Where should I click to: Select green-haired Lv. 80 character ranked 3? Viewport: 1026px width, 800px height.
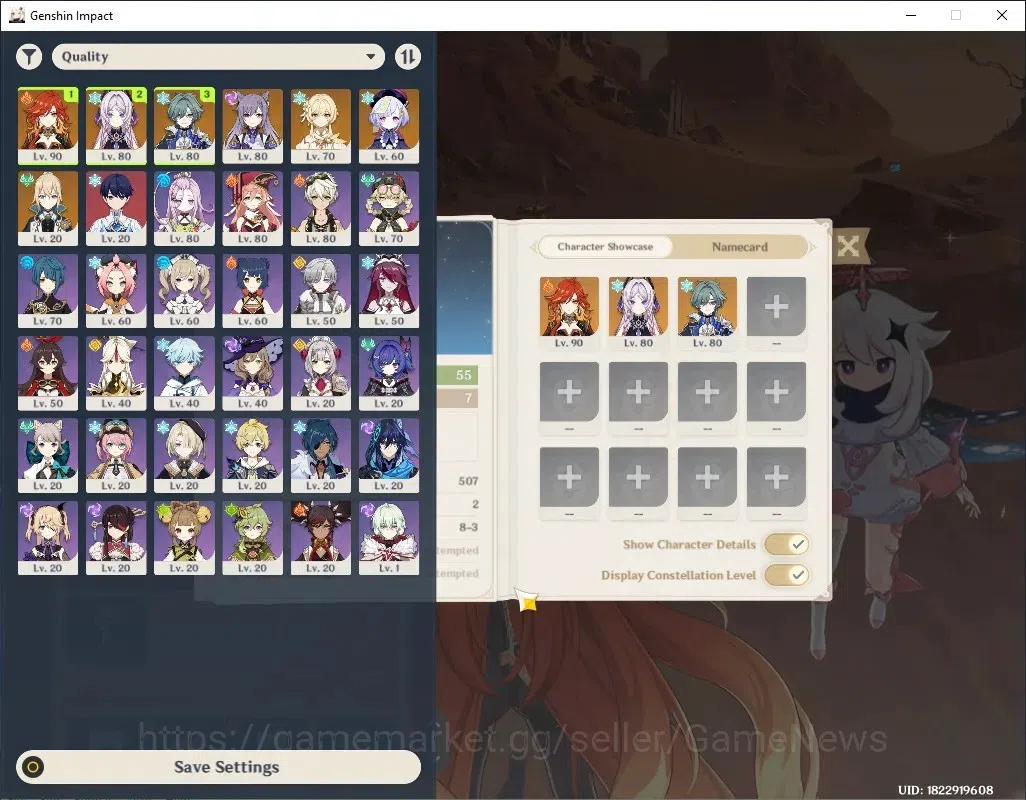point(184,126)
